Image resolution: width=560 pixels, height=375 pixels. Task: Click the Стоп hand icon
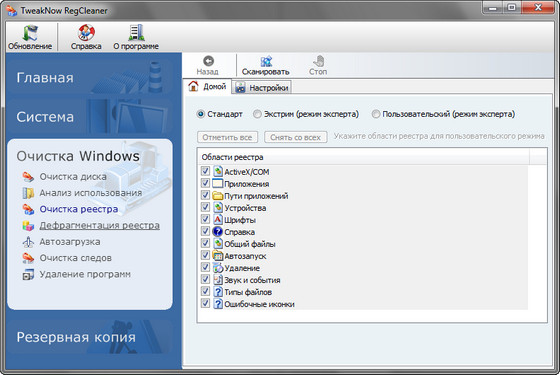pyautogui.click(x=318, y=61)
